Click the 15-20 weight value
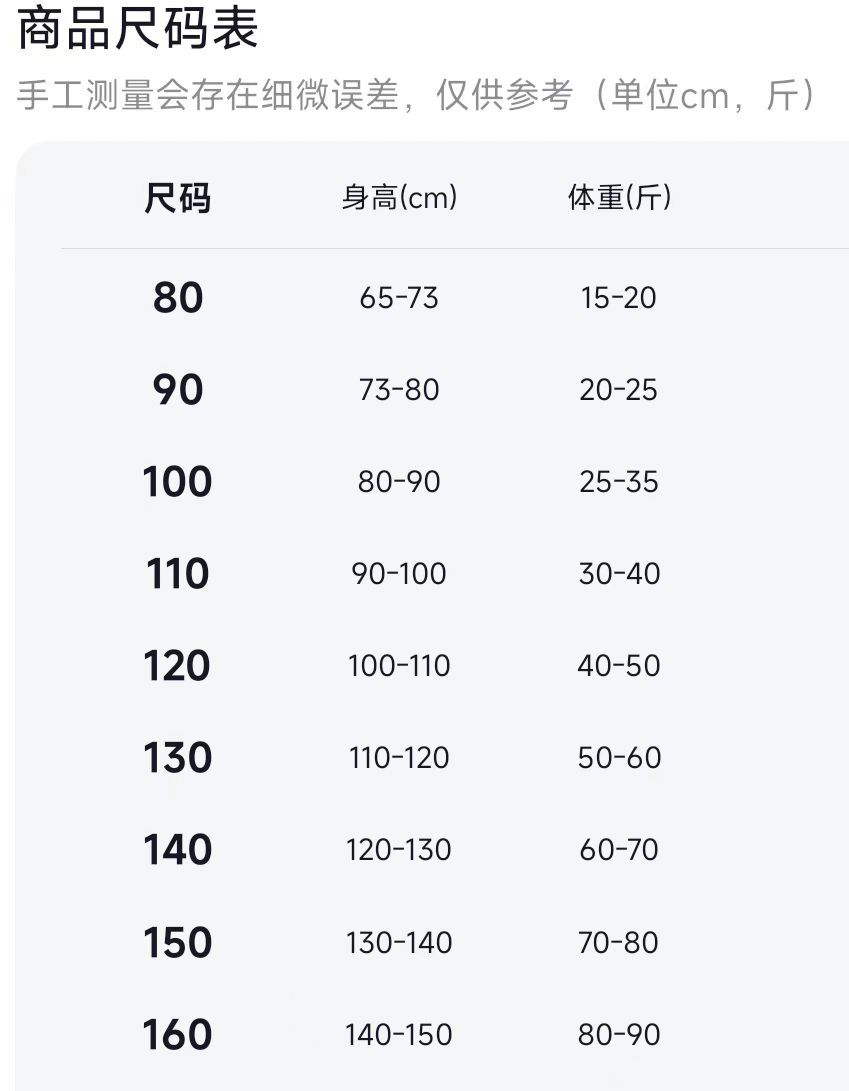 pyautogui.click(x=619, y=298)
